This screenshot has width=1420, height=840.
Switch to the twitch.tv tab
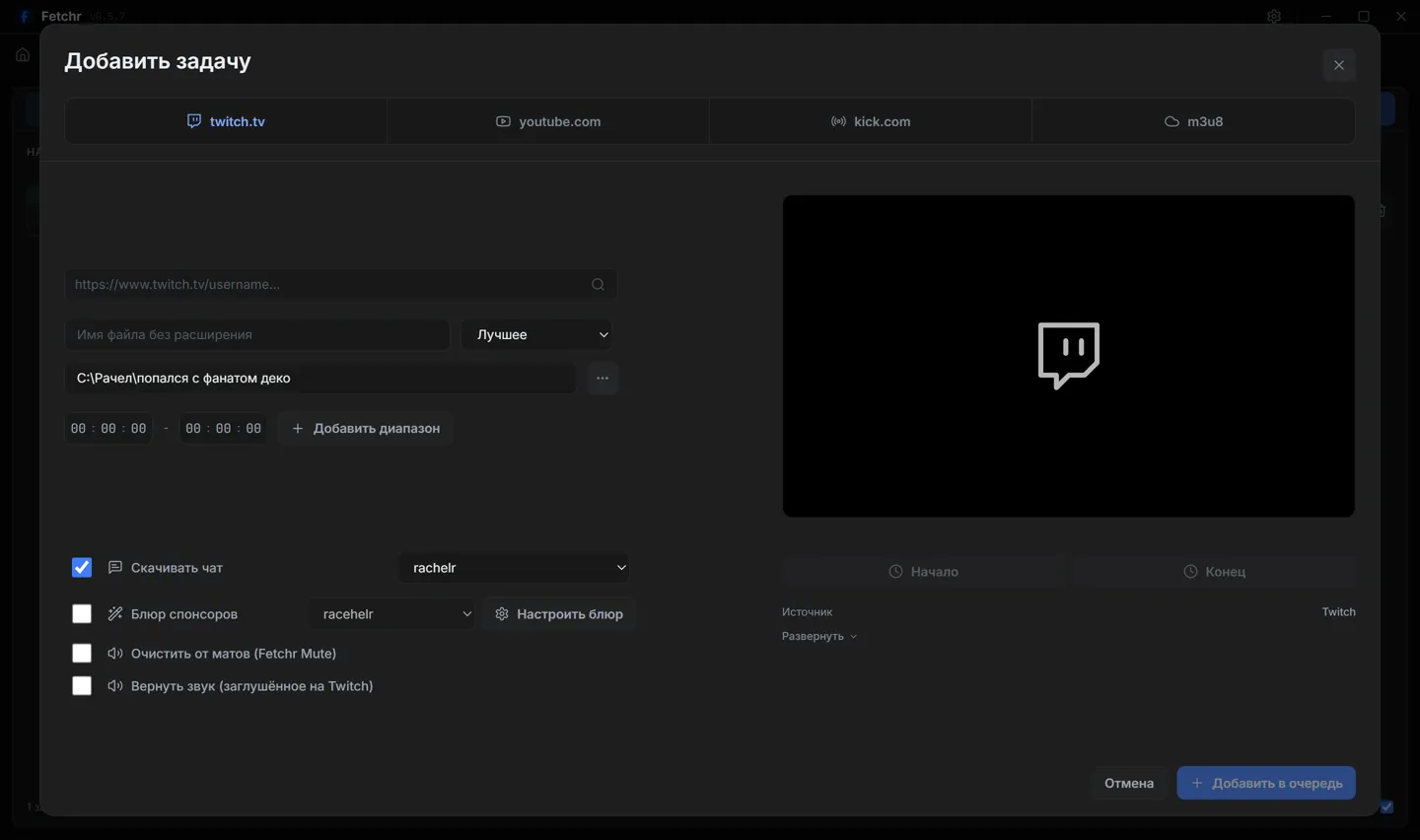[x=226, y=121]
